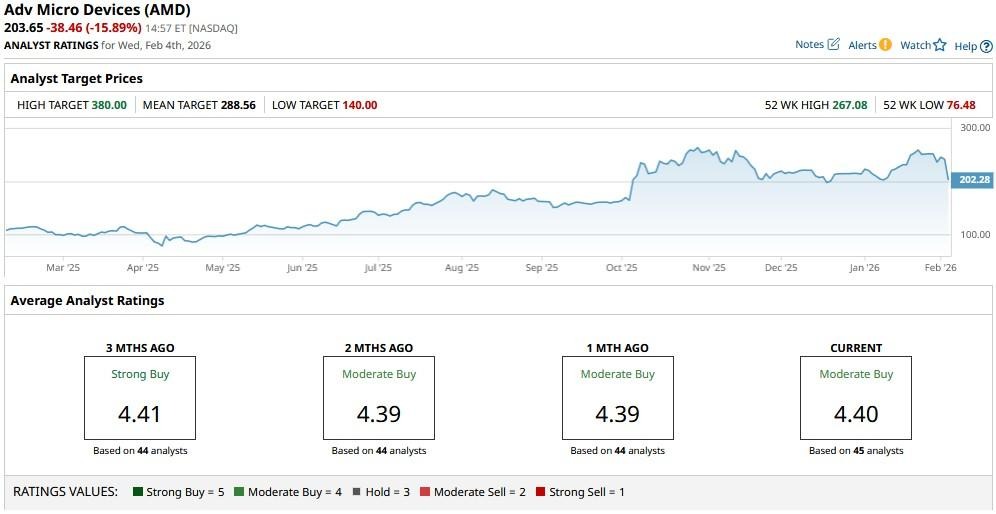Click the Average Analyst Ratings heading
996x514 pixels.
(x=88, y=301)
